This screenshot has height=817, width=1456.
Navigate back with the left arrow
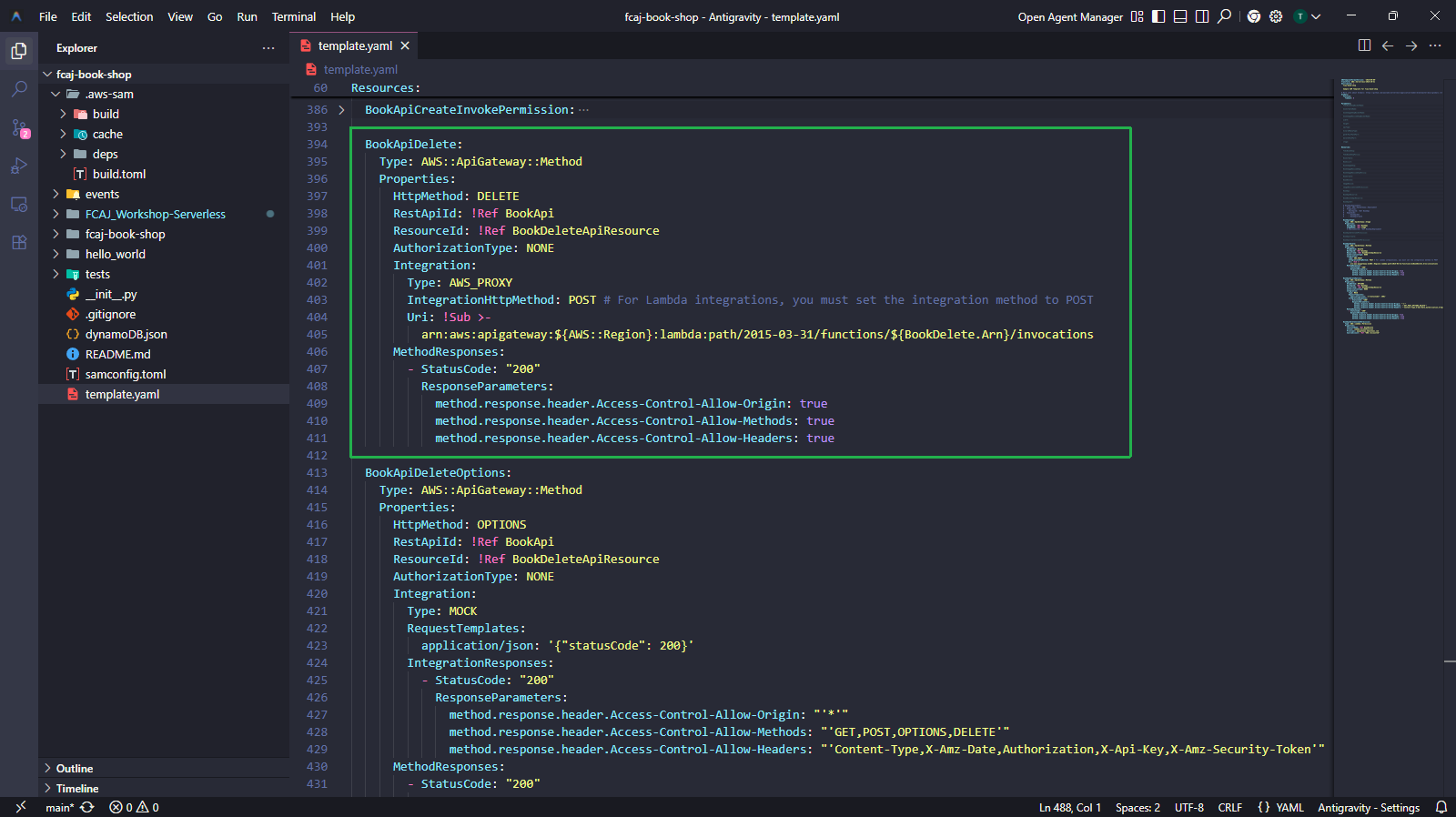coord(1388,45)
